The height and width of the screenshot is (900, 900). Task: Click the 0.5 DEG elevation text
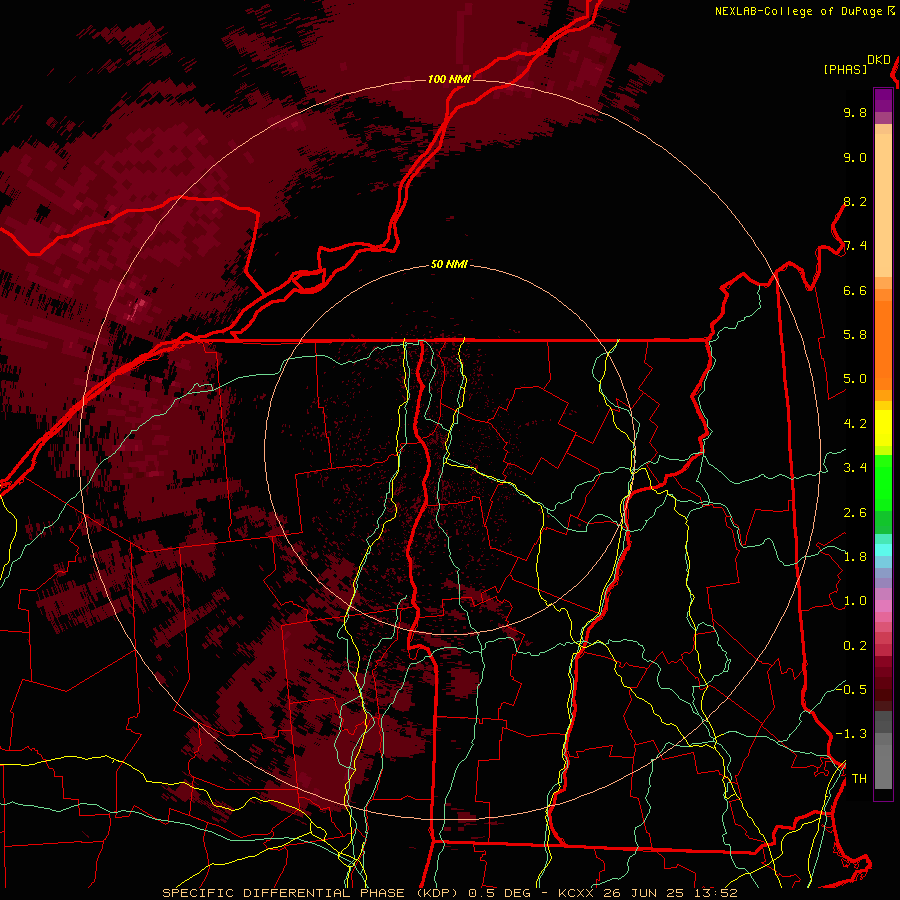coord(499,893)
